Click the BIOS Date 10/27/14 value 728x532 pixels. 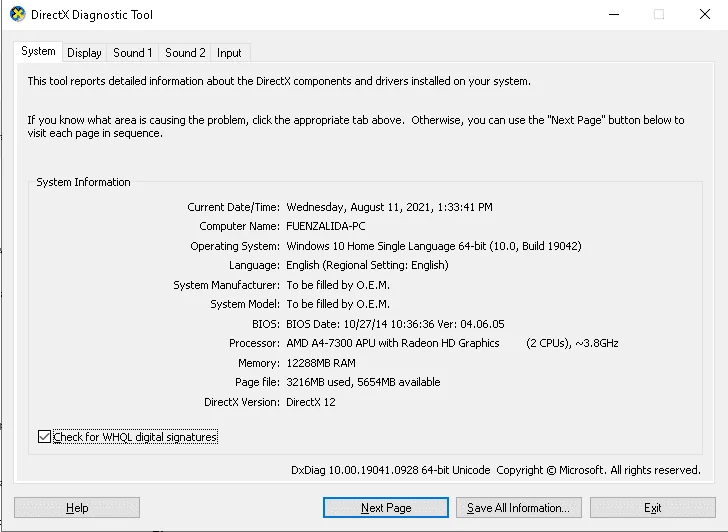[x=395, y=324]
